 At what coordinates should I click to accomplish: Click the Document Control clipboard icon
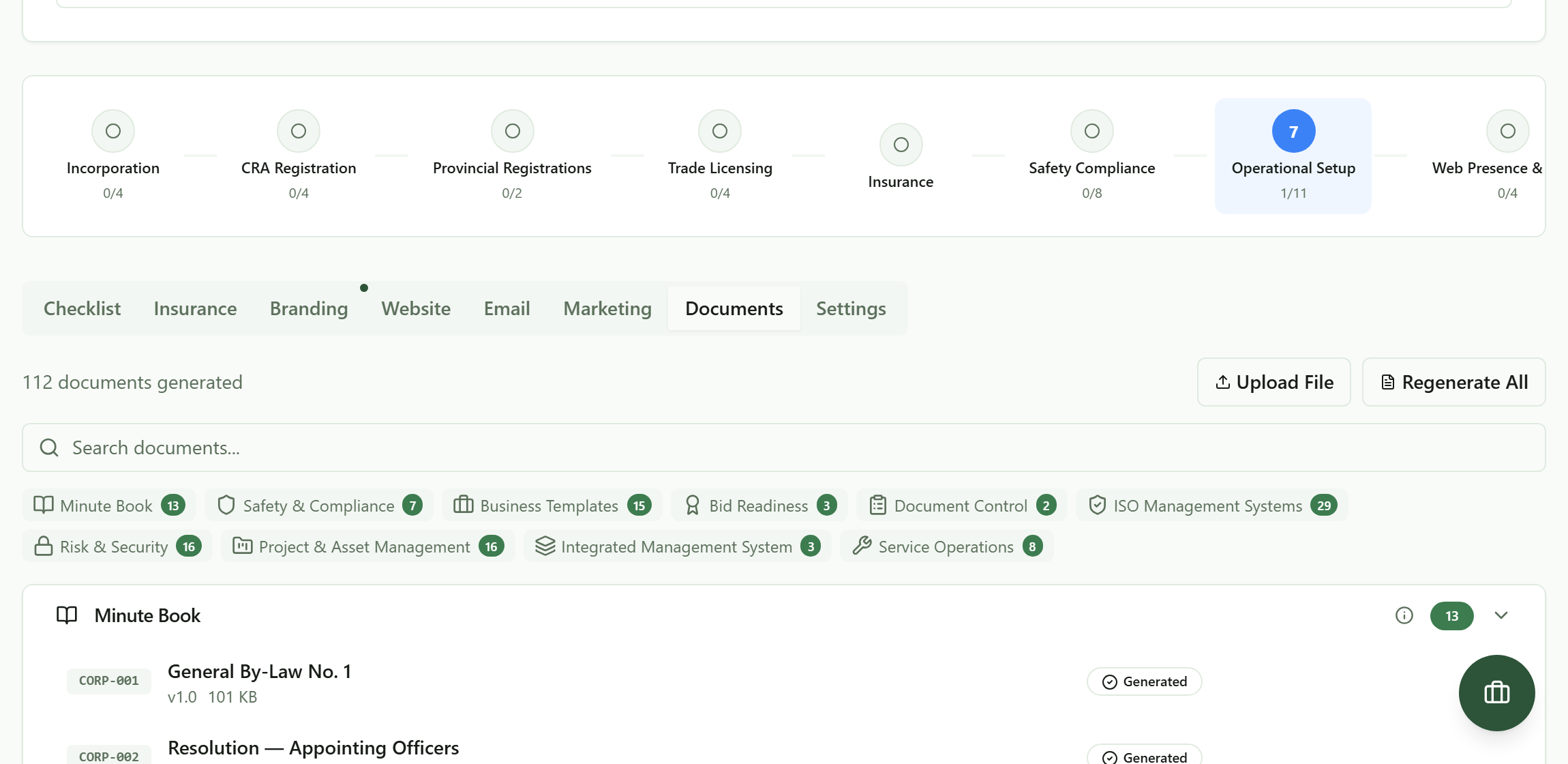click(x=878, y=505)
